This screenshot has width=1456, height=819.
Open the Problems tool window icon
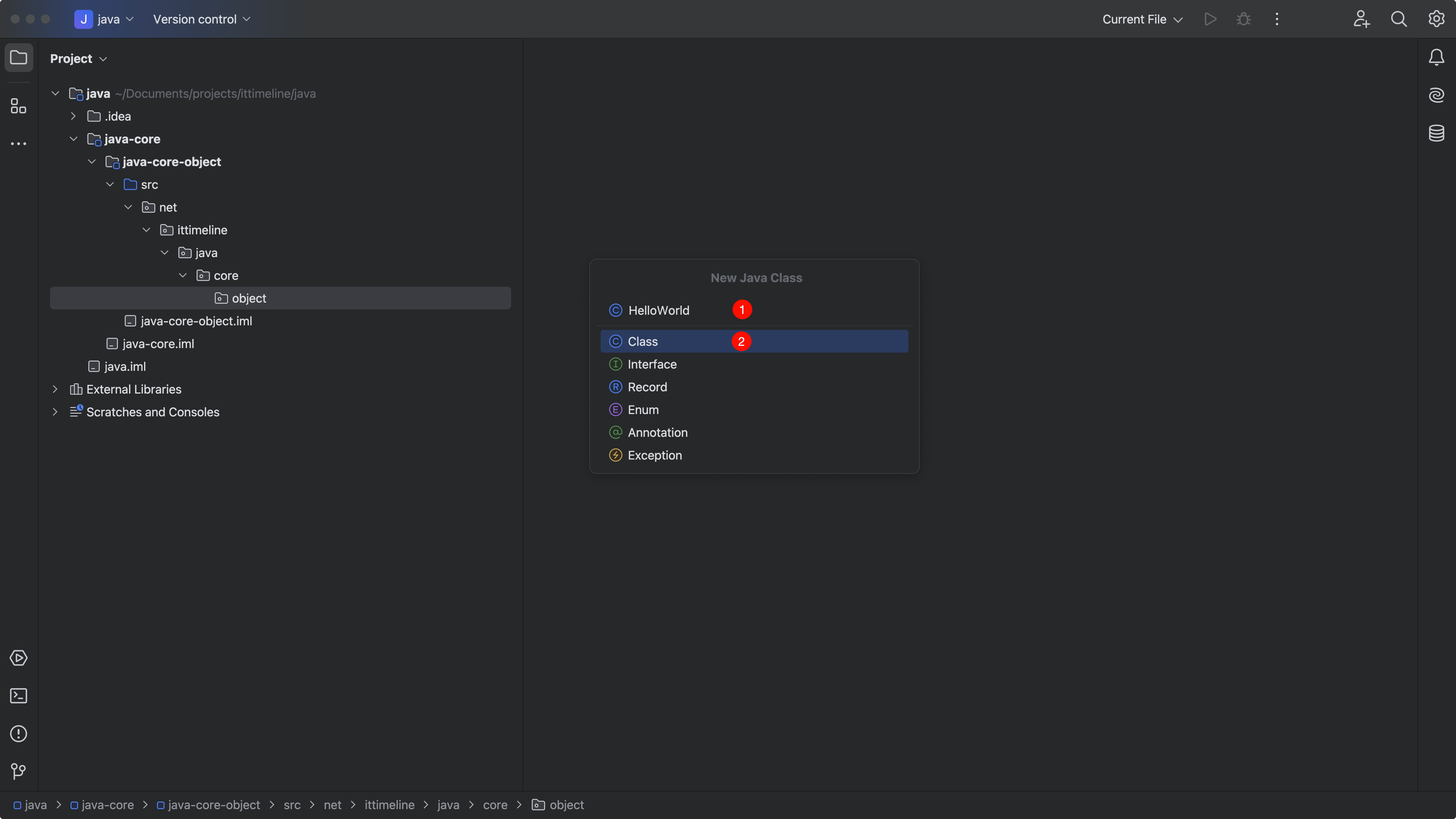[19, 734]
